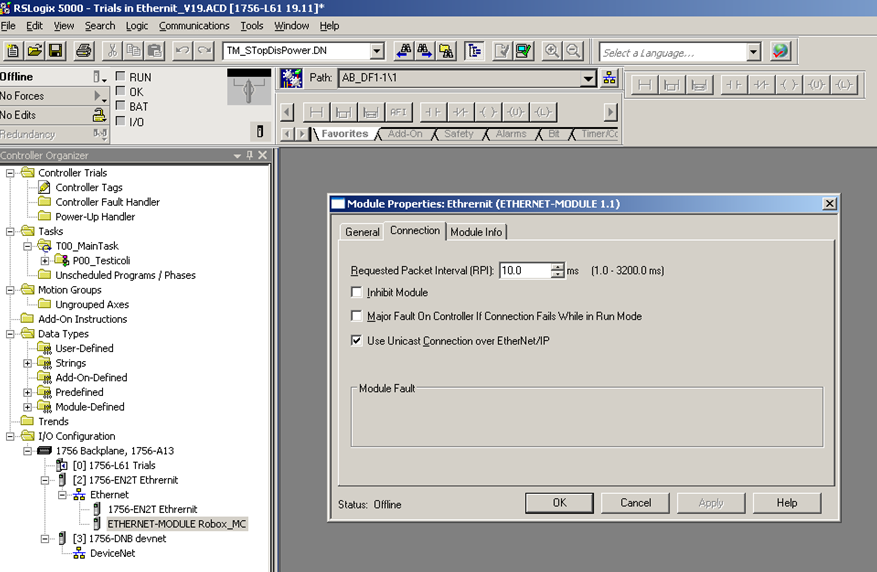
Task: Insert a Rung from the Favorites toolbar
Action: pos(316,112)
